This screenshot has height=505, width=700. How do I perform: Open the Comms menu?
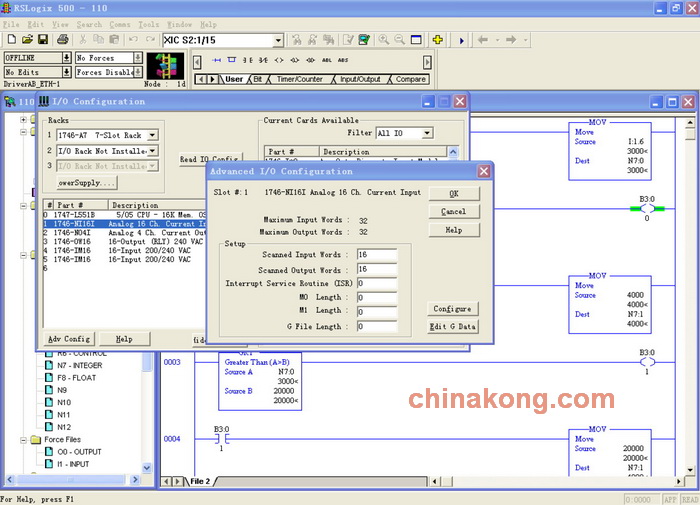(x=120, y=25)
